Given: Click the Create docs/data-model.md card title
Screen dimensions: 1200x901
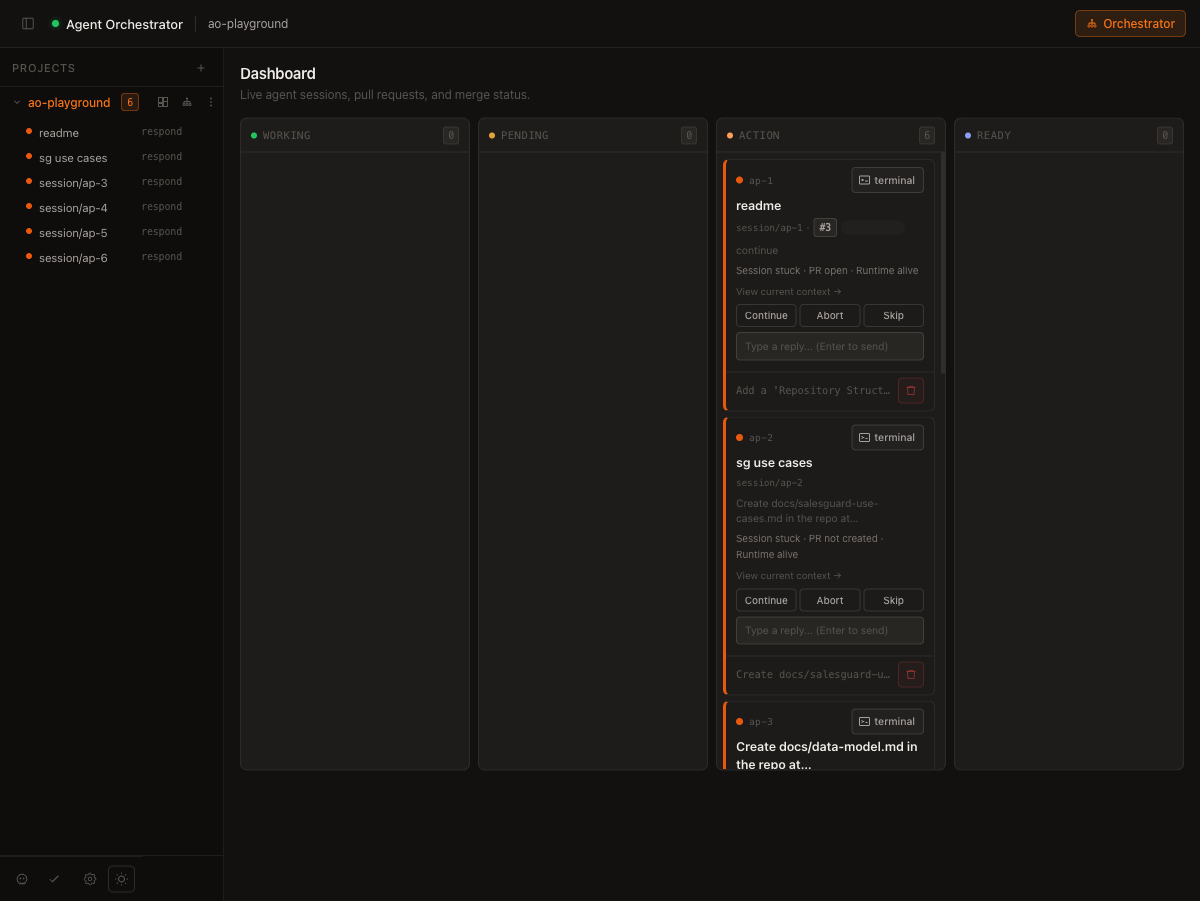Looking at the screenshot, I should pos(826,755).
